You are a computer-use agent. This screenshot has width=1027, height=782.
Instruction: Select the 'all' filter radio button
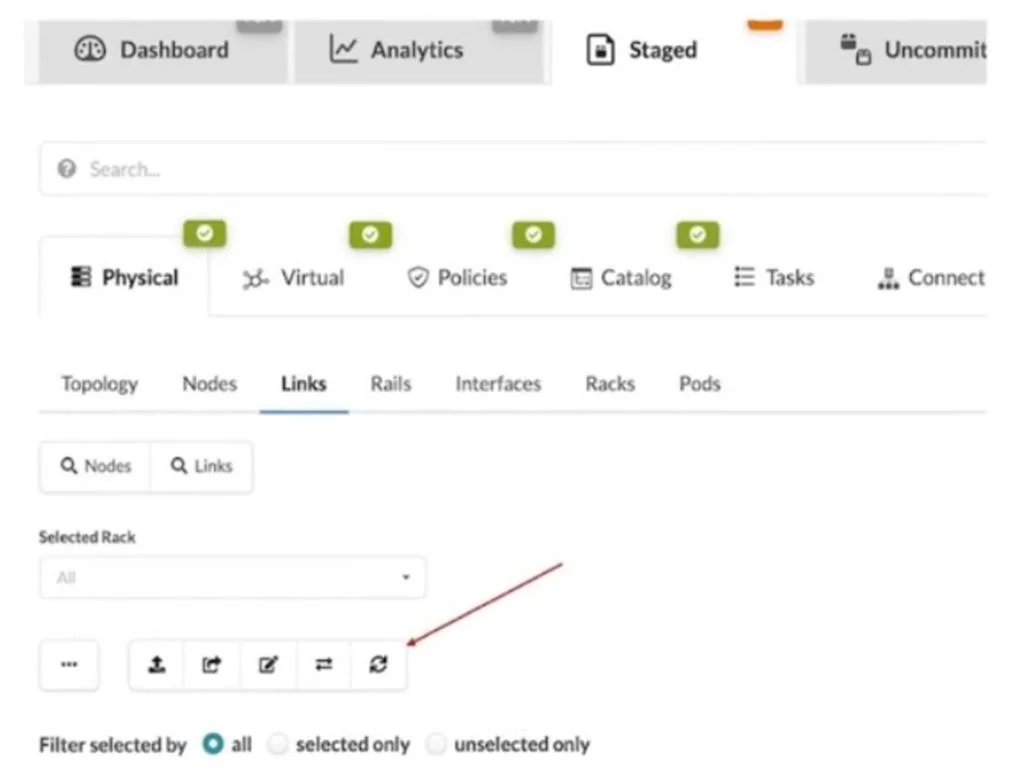(213, 744)
